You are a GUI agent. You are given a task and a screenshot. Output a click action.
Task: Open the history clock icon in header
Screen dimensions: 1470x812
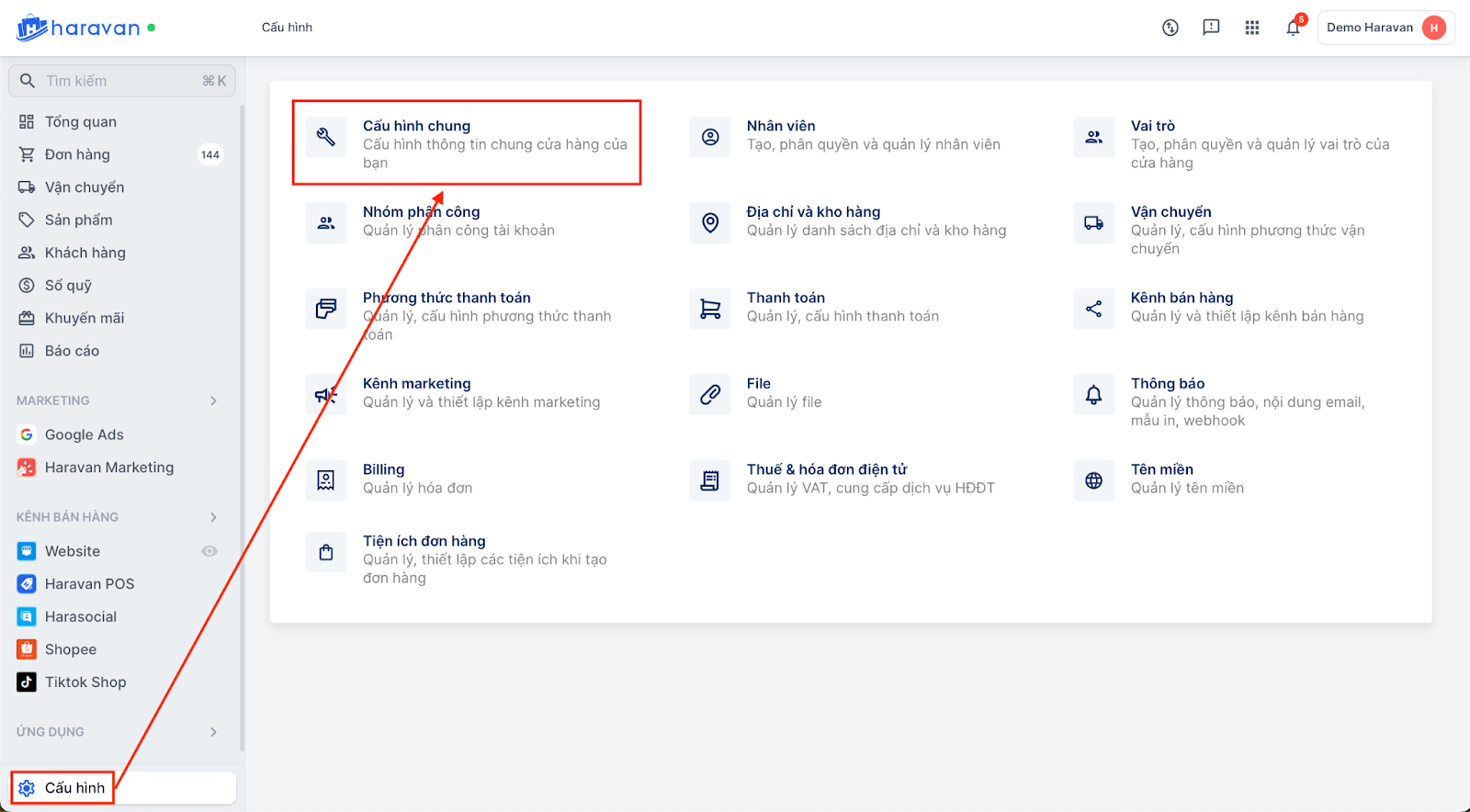[x=1170, y=28]
